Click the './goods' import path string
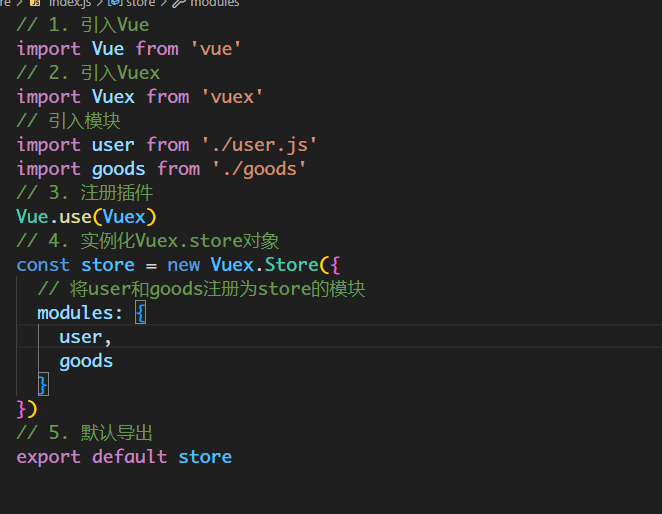 pos(259,168)
